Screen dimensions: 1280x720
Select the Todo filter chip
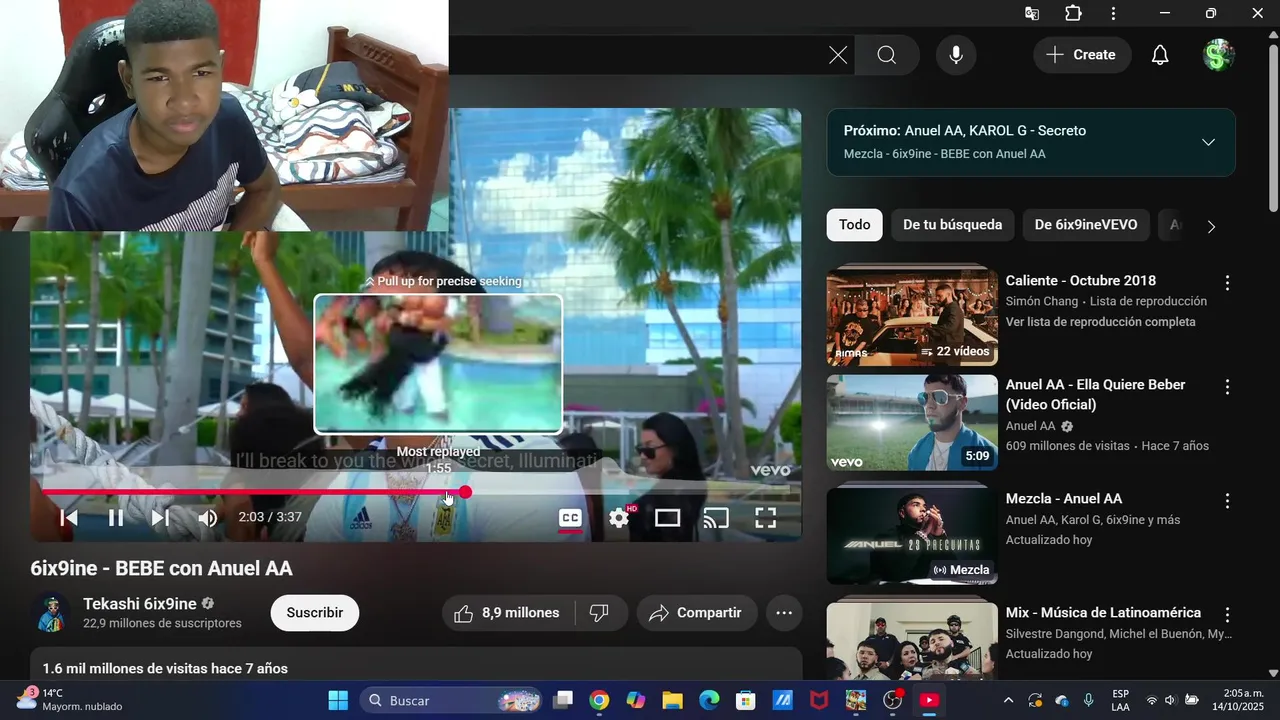coord(854,225)
